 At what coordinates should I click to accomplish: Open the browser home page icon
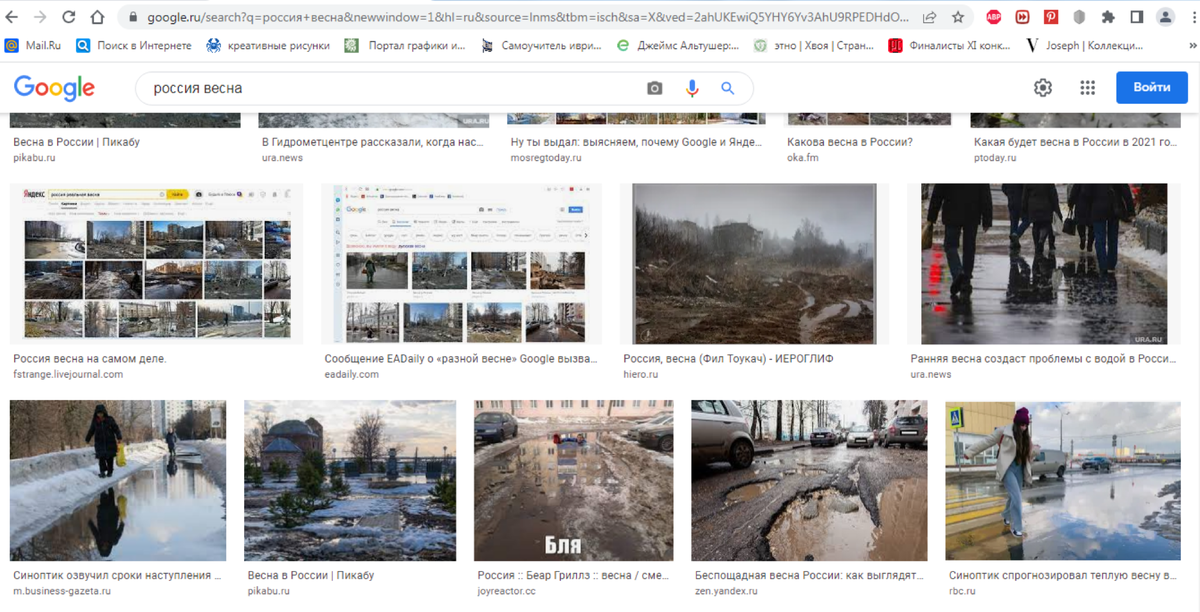[x=97, y=17]
